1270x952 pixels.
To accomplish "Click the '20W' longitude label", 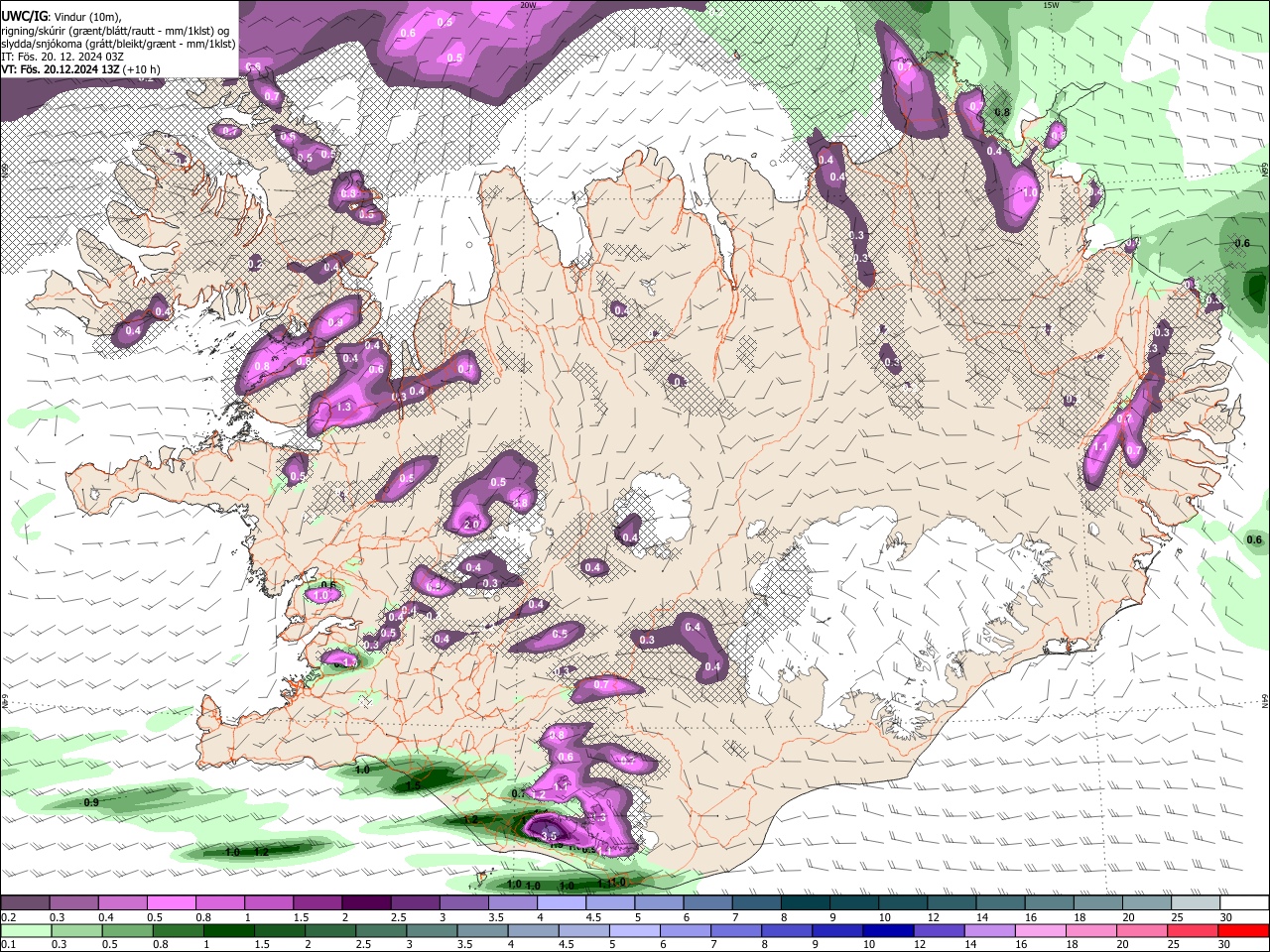I will click(528, 5).
